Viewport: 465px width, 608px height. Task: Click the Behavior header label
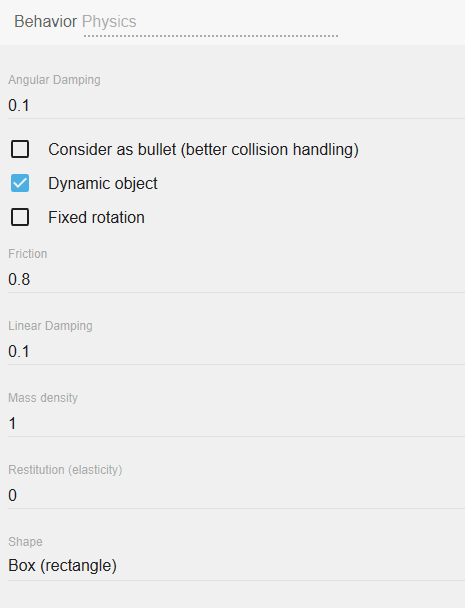(x=45, y=22)
